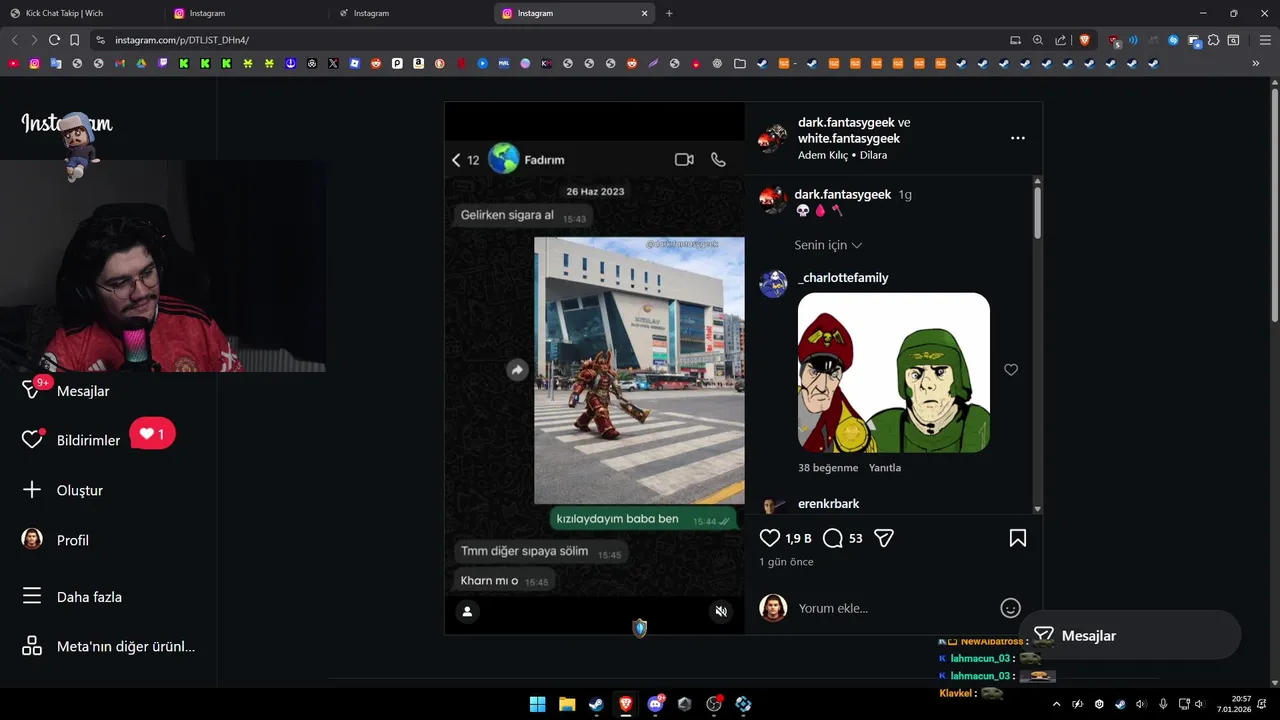1280x720 pixels.
Task: Open white.fantasygeek profile link
Action: click(849, 138)
